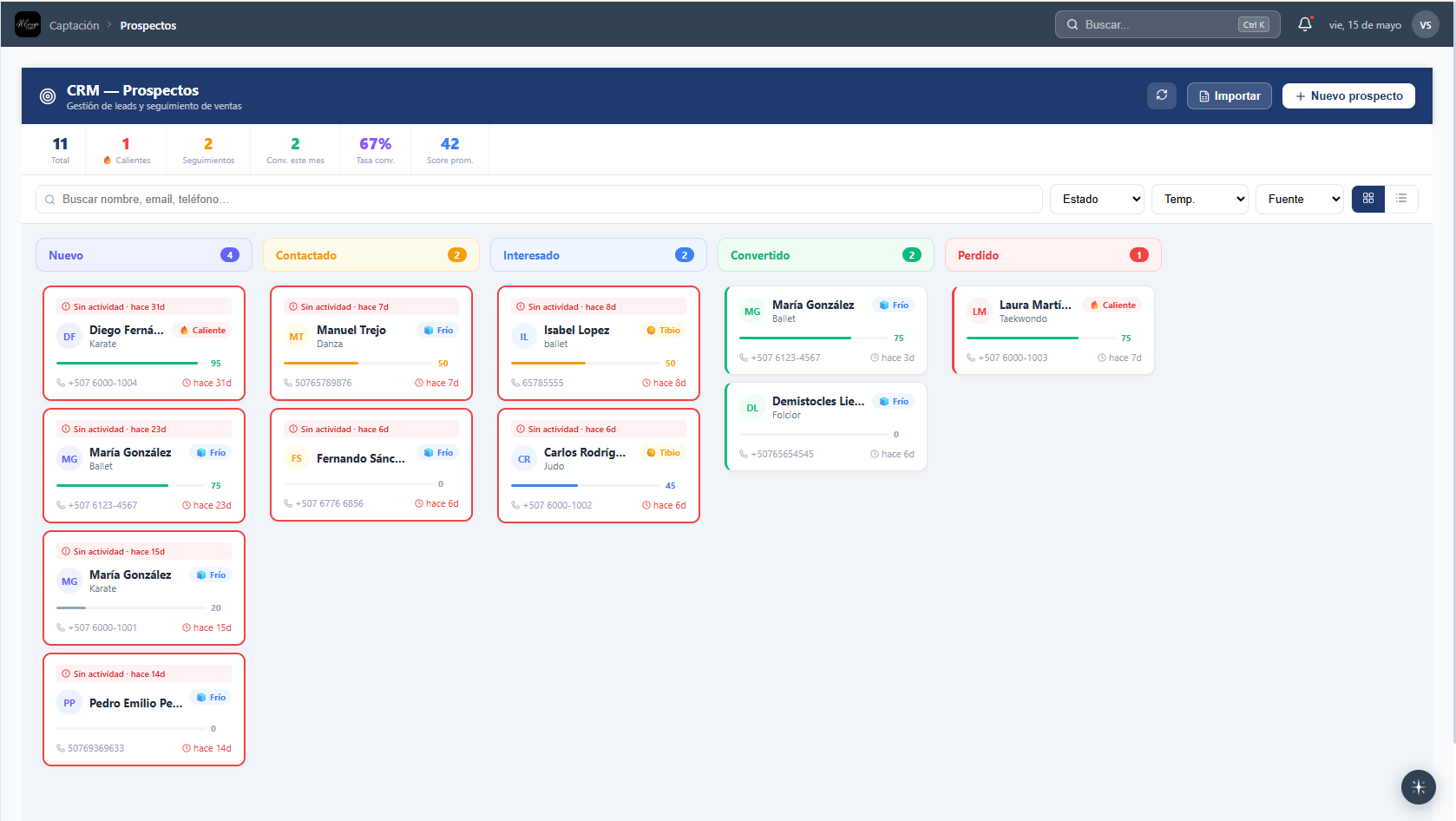The image size is (1456, 821).
Task: Click the 42 Score prom. stat
Action: (x=449, y=149)
